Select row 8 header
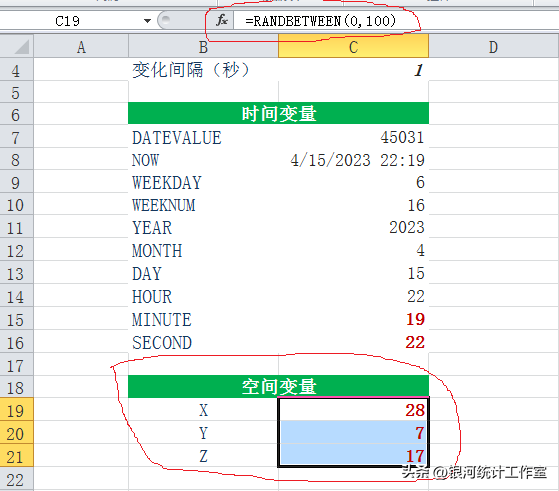 (16, 160)
